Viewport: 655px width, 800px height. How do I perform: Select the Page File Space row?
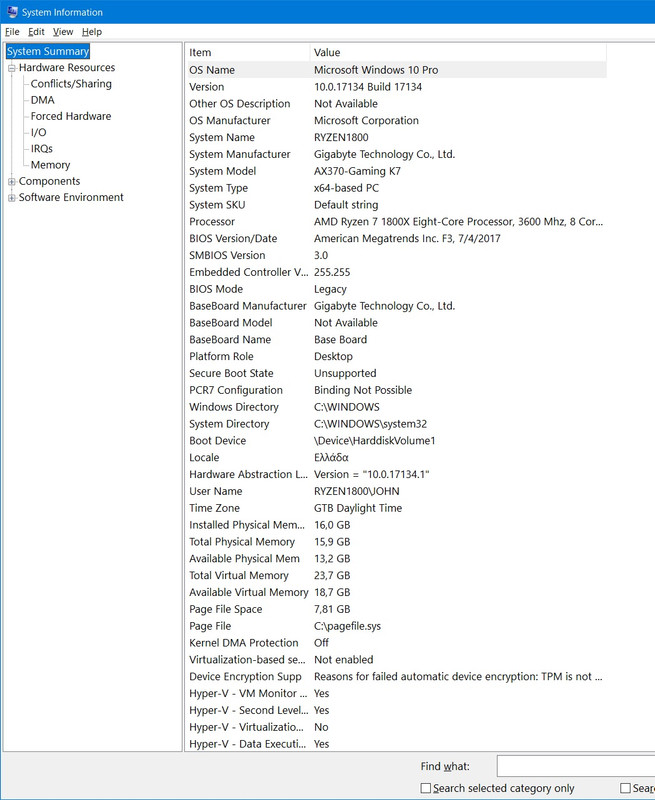397,609
